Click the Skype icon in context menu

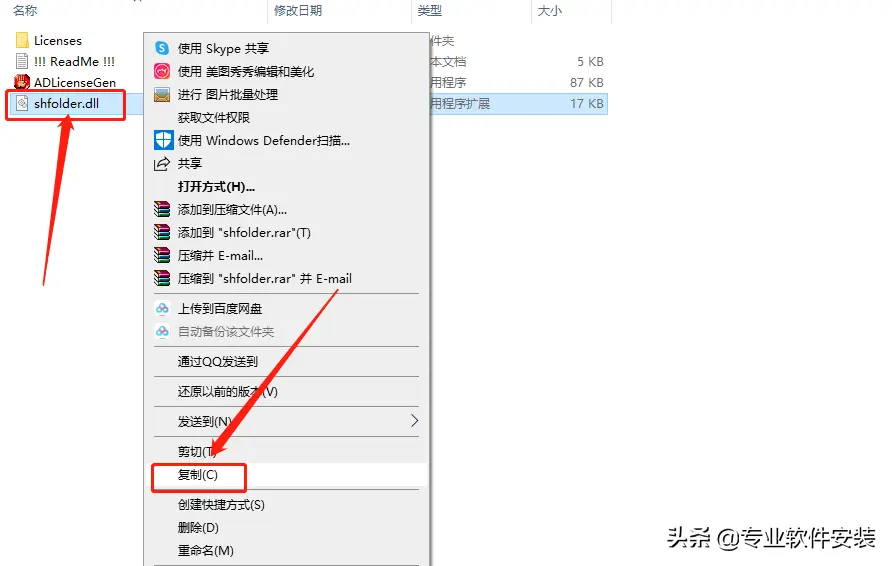tap(162, 48)
